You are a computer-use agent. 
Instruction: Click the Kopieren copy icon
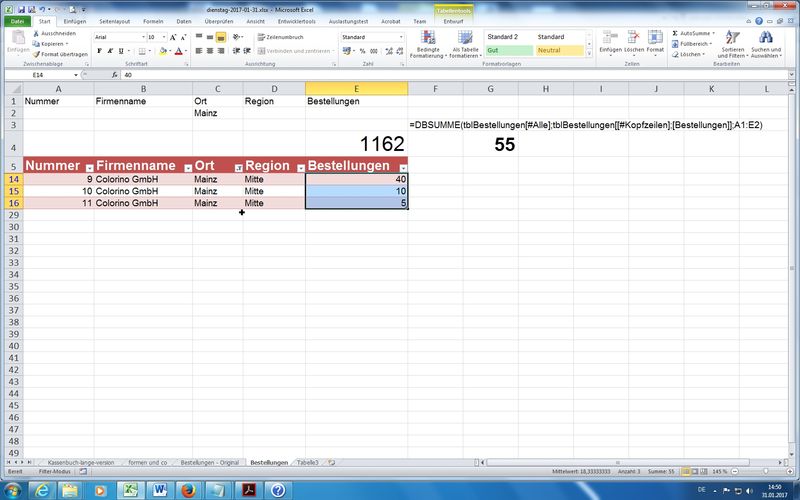coord(36,44)
